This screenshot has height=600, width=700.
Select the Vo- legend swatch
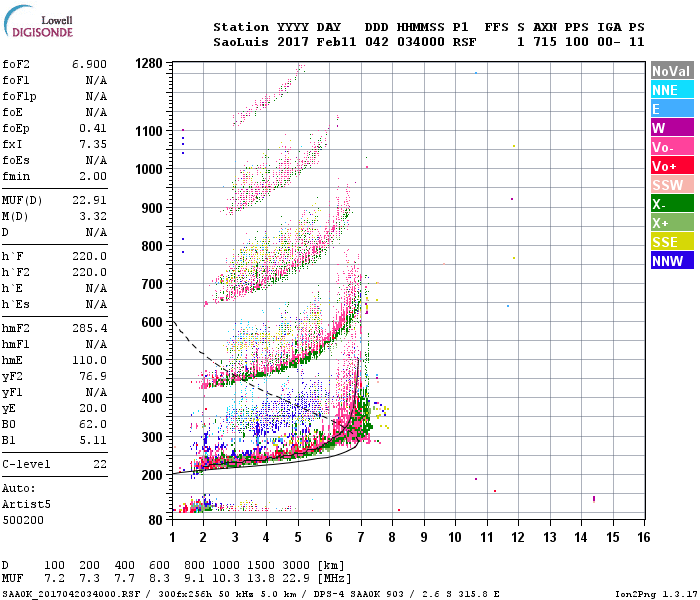tap(672, 147)
